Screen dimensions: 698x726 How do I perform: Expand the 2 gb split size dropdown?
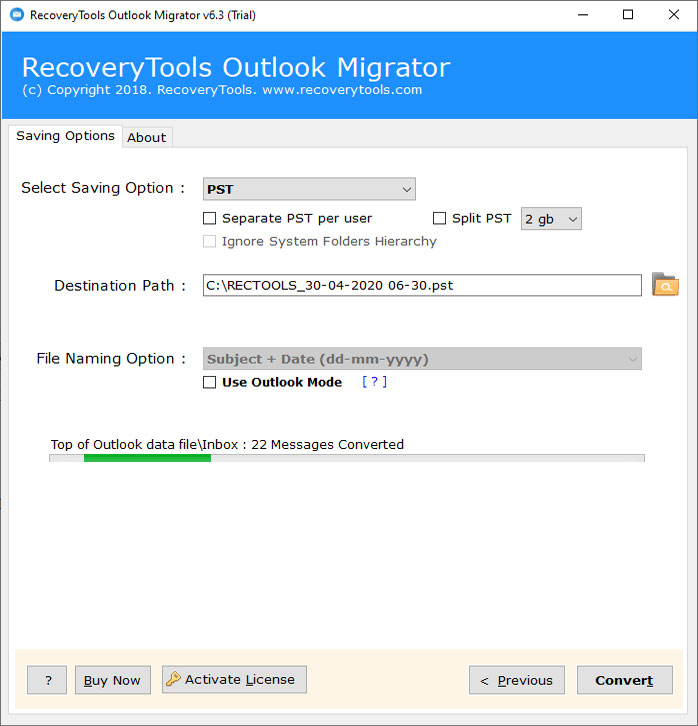coord(551,219)
